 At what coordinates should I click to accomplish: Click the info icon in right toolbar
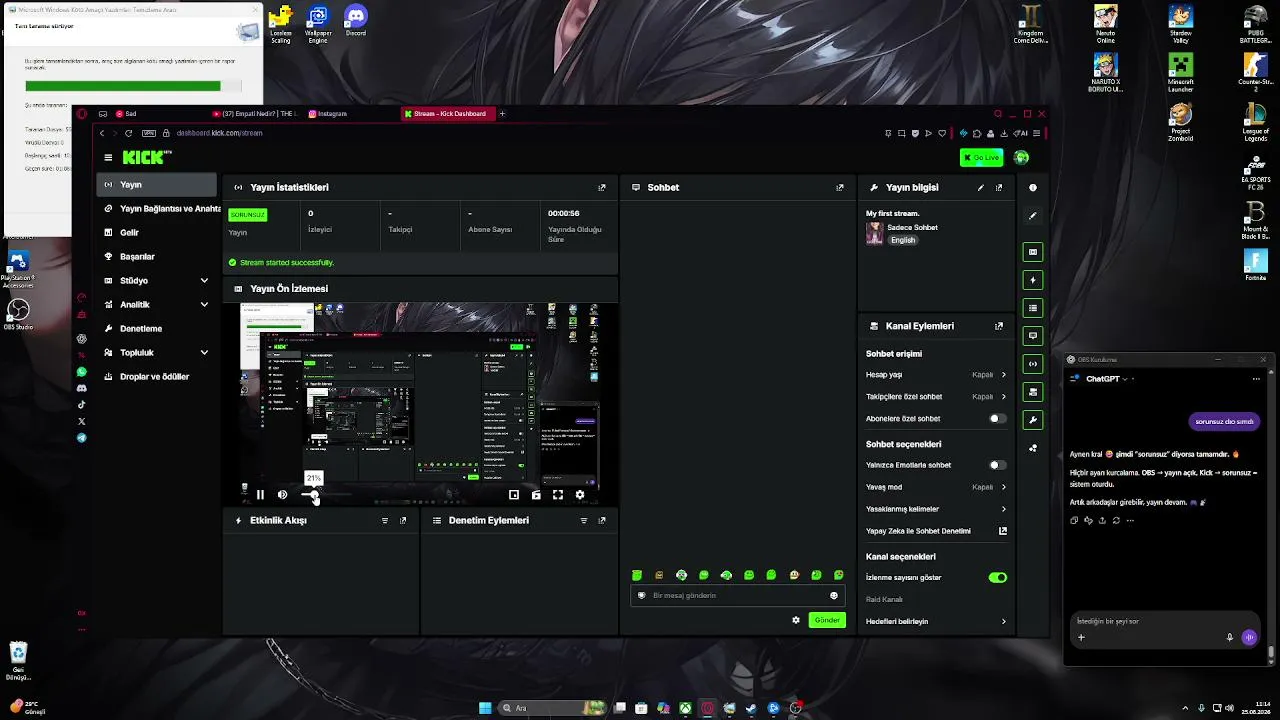pos(1033,187)
